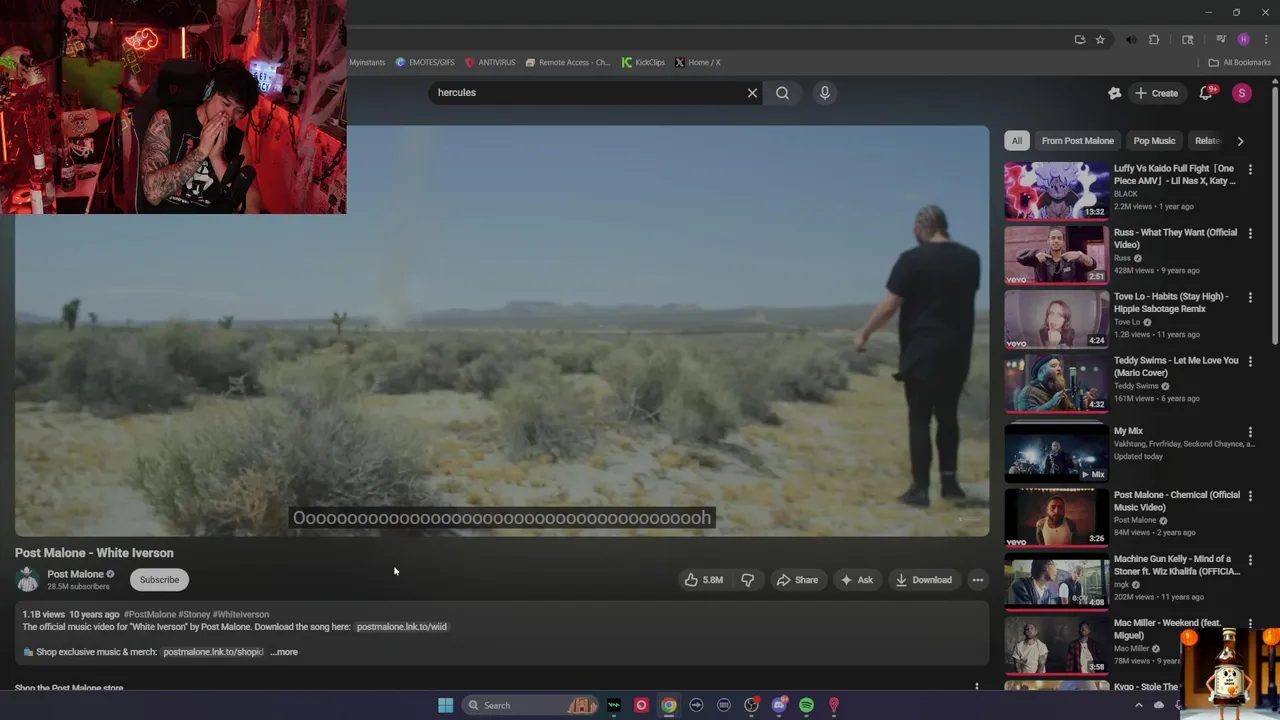Open EMOTES/GIFS bookmark
1280x720 pixels.
425,62
